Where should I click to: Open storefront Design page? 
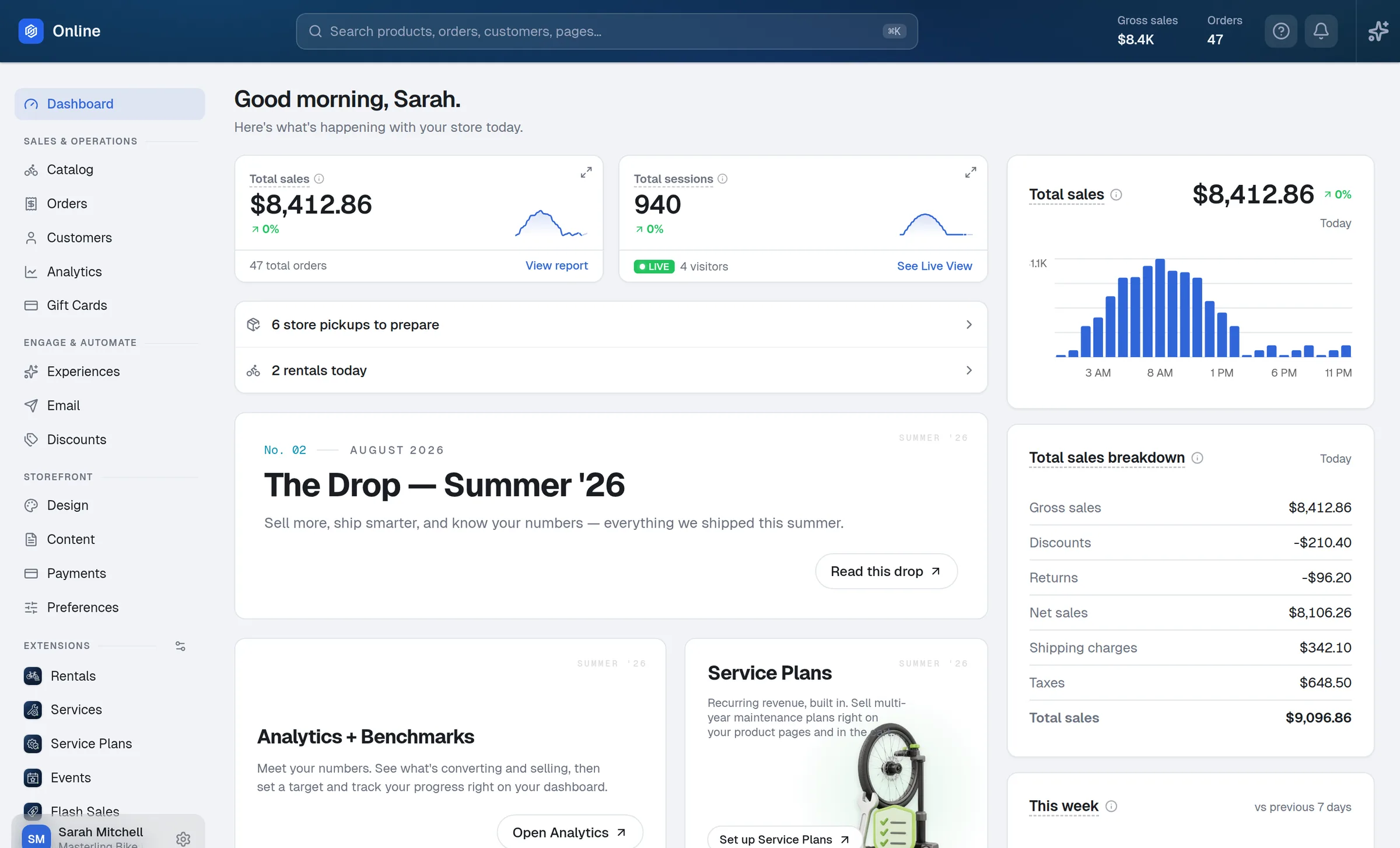click(x=110, y=505)
